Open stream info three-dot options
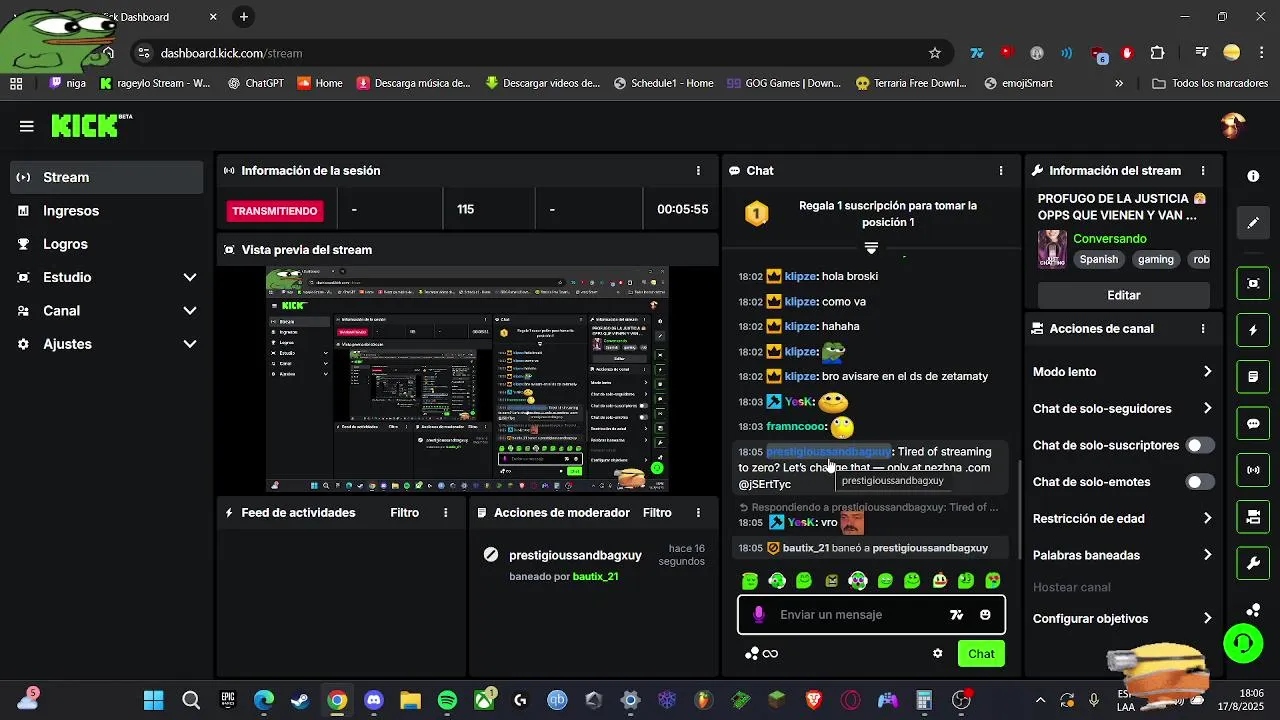This screenshot has width=1280, height=720. (1203, 171)
